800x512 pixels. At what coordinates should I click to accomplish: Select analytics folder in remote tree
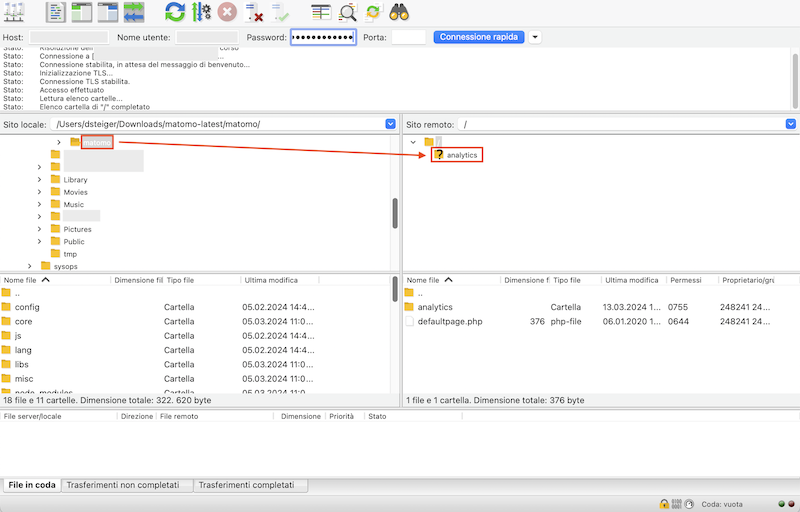[x=462, y=155]
